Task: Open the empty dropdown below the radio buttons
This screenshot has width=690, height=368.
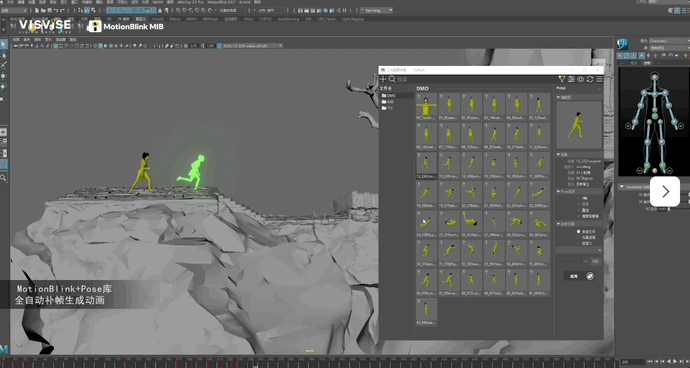Action: (x=579, y=250)
